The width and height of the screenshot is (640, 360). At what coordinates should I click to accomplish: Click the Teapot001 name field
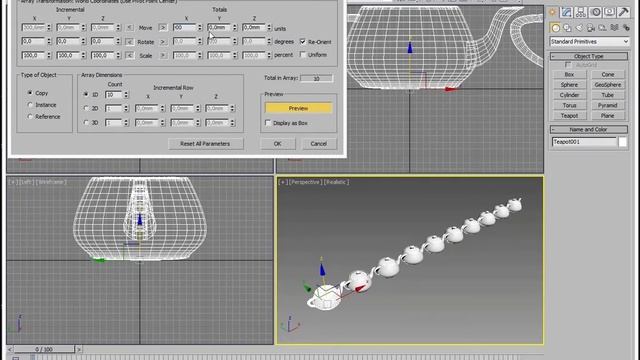(x=584, y=142)
